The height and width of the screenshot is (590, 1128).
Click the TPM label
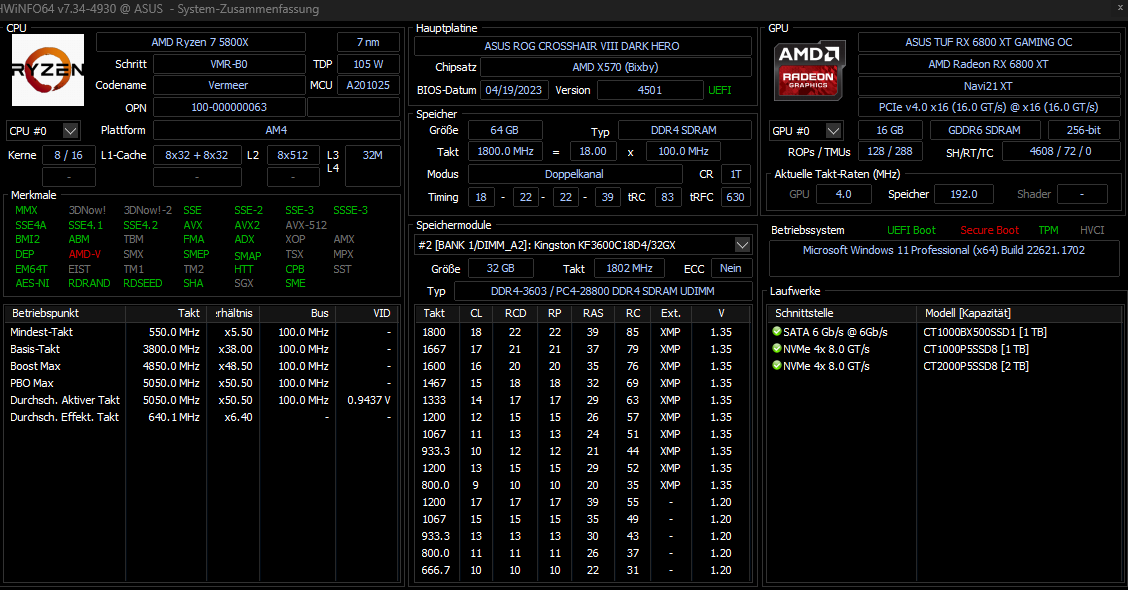click(x=1048, y=230)
